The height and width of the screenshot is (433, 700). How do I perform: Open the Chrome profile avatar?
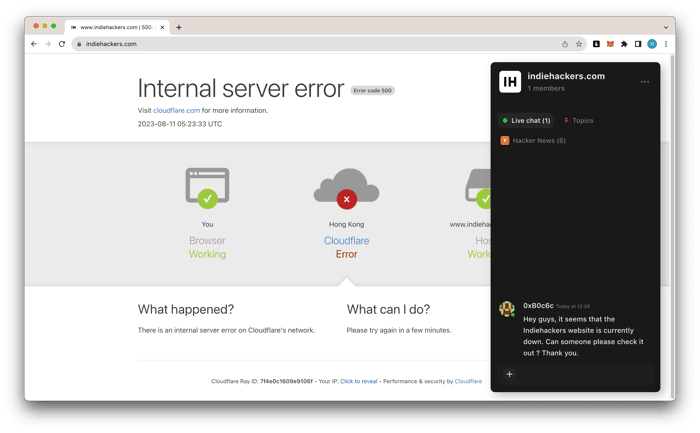coord(652,44)
